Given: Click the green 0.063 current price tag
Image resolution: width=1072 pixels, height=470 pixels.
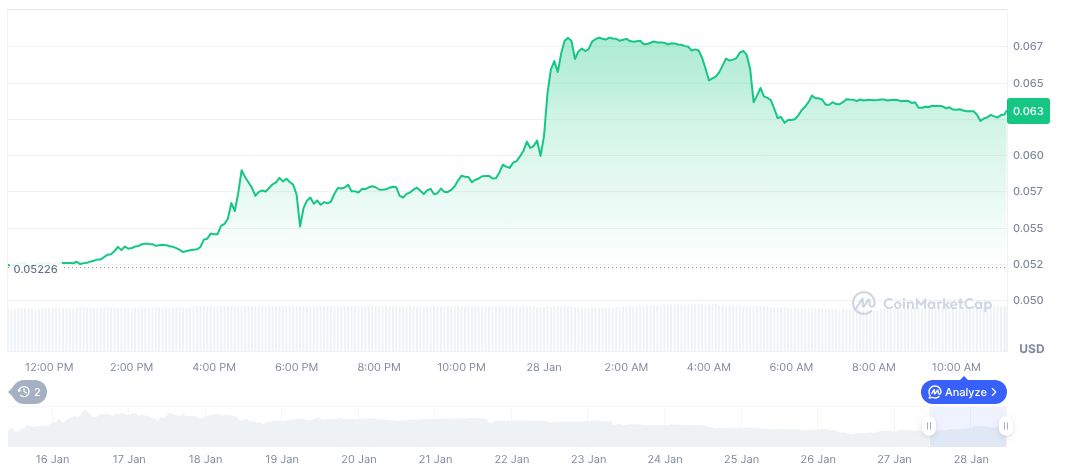Looking at the screenshot, I should tap(1027, 111).
